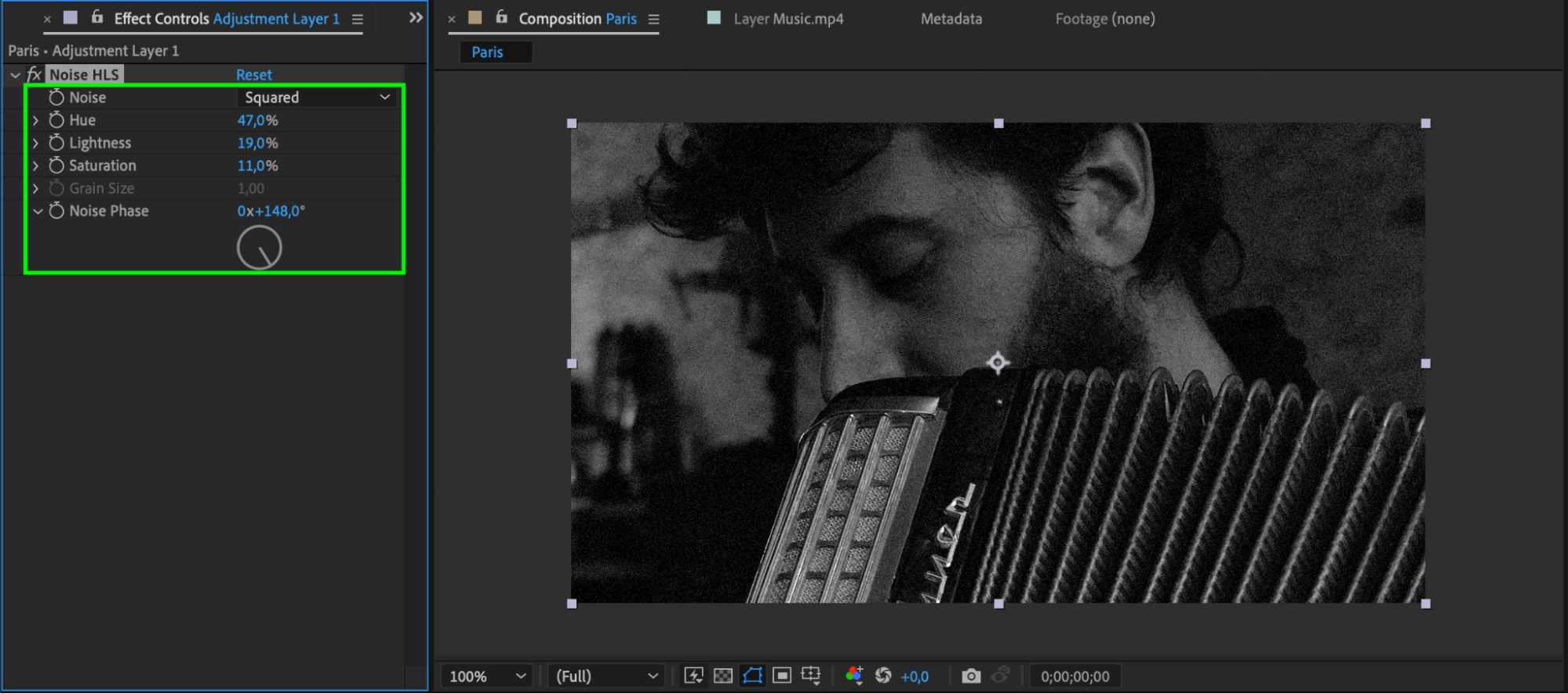Reset the Noise HLS effect

click(x=254, y=74)
